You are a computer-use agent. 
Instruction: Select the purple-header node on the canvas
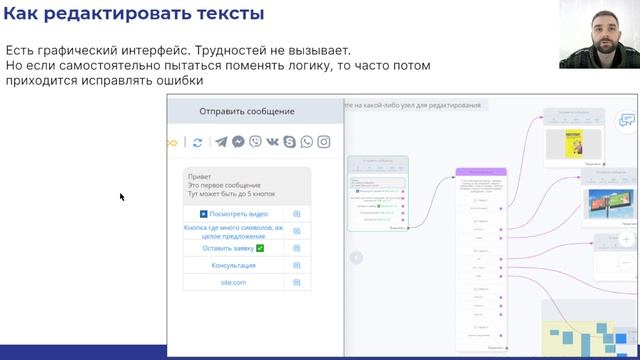(481, 260)
